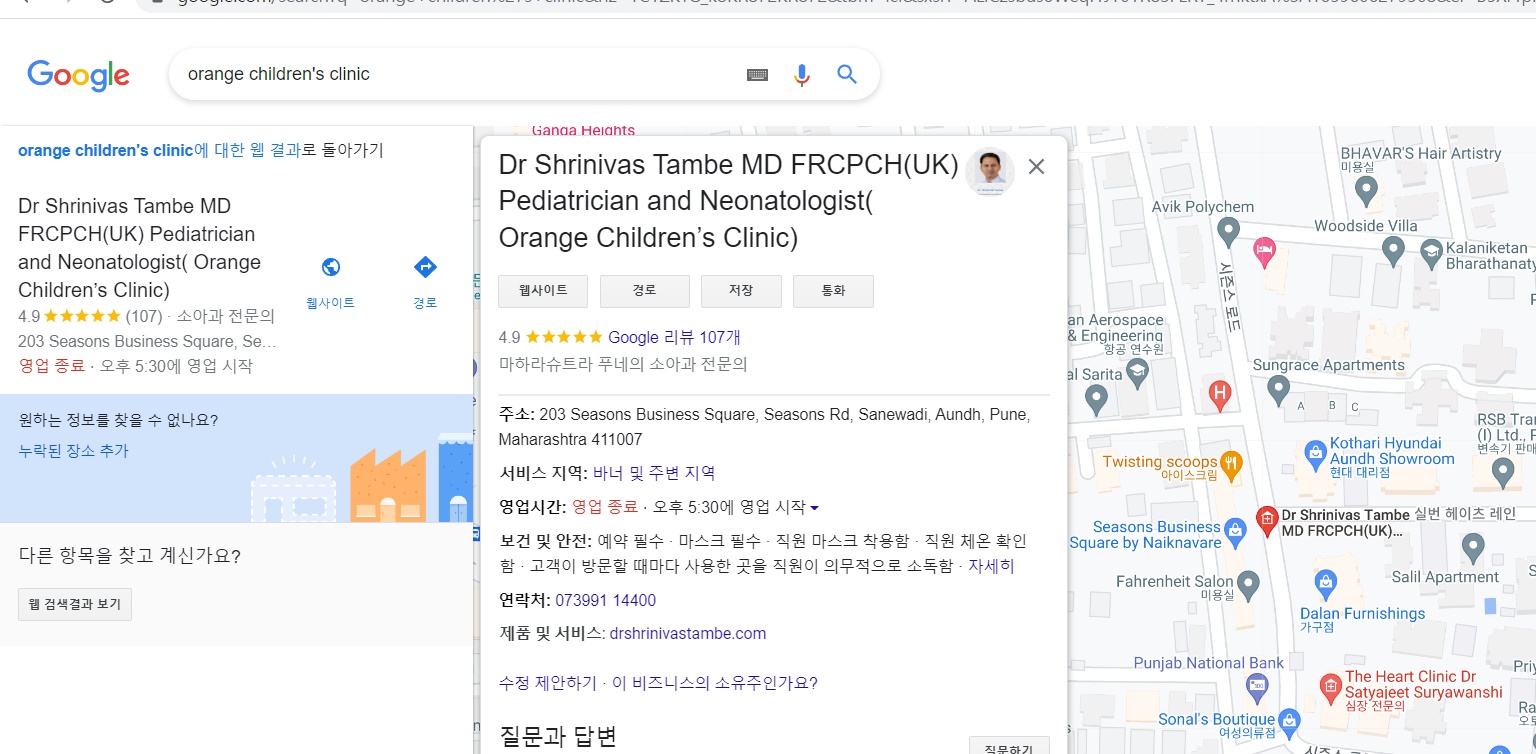Click BHAVAR'S Hair Artistry map pin

pos(1366,190)
